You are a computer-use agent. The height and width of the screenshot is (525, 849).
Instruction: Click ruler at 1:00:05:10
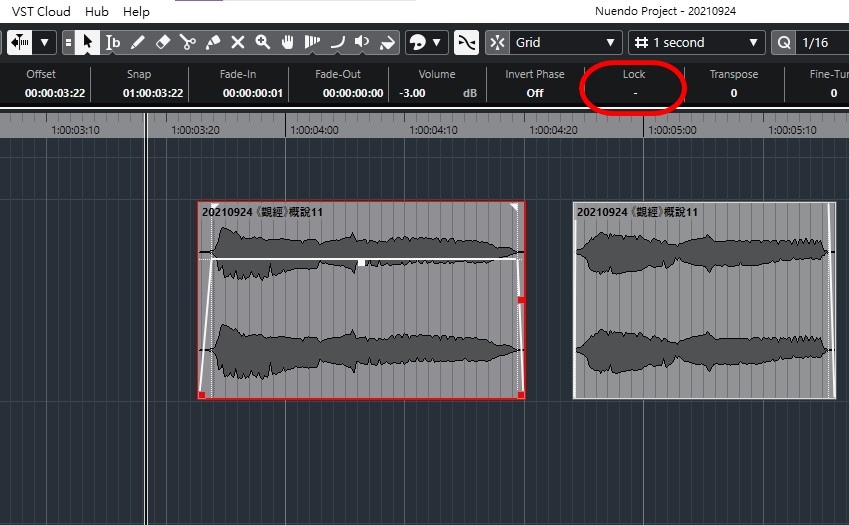click(792, 130)
